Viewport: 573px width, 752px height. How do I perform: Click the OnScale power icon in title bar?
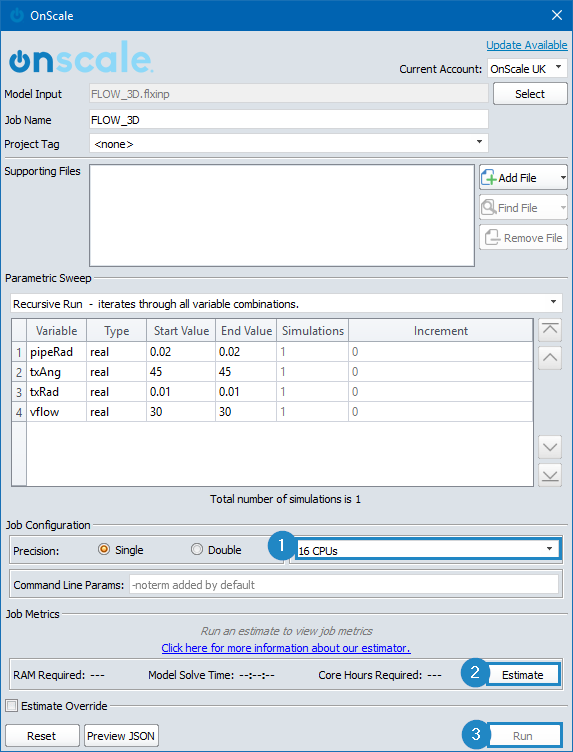point(17,15)
